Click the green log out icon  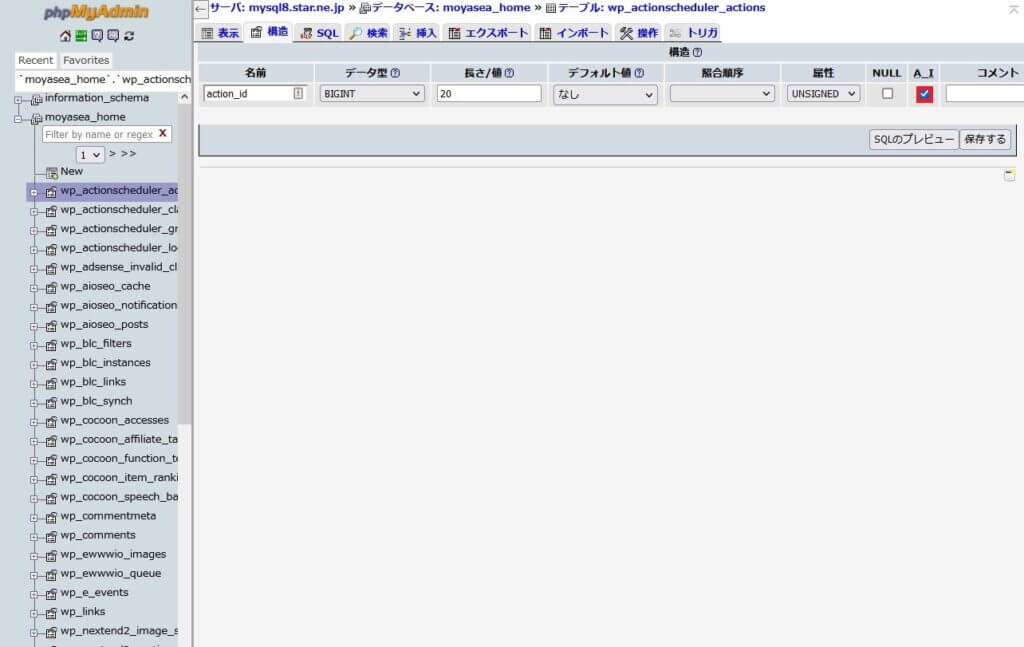(x=81, y=36)
